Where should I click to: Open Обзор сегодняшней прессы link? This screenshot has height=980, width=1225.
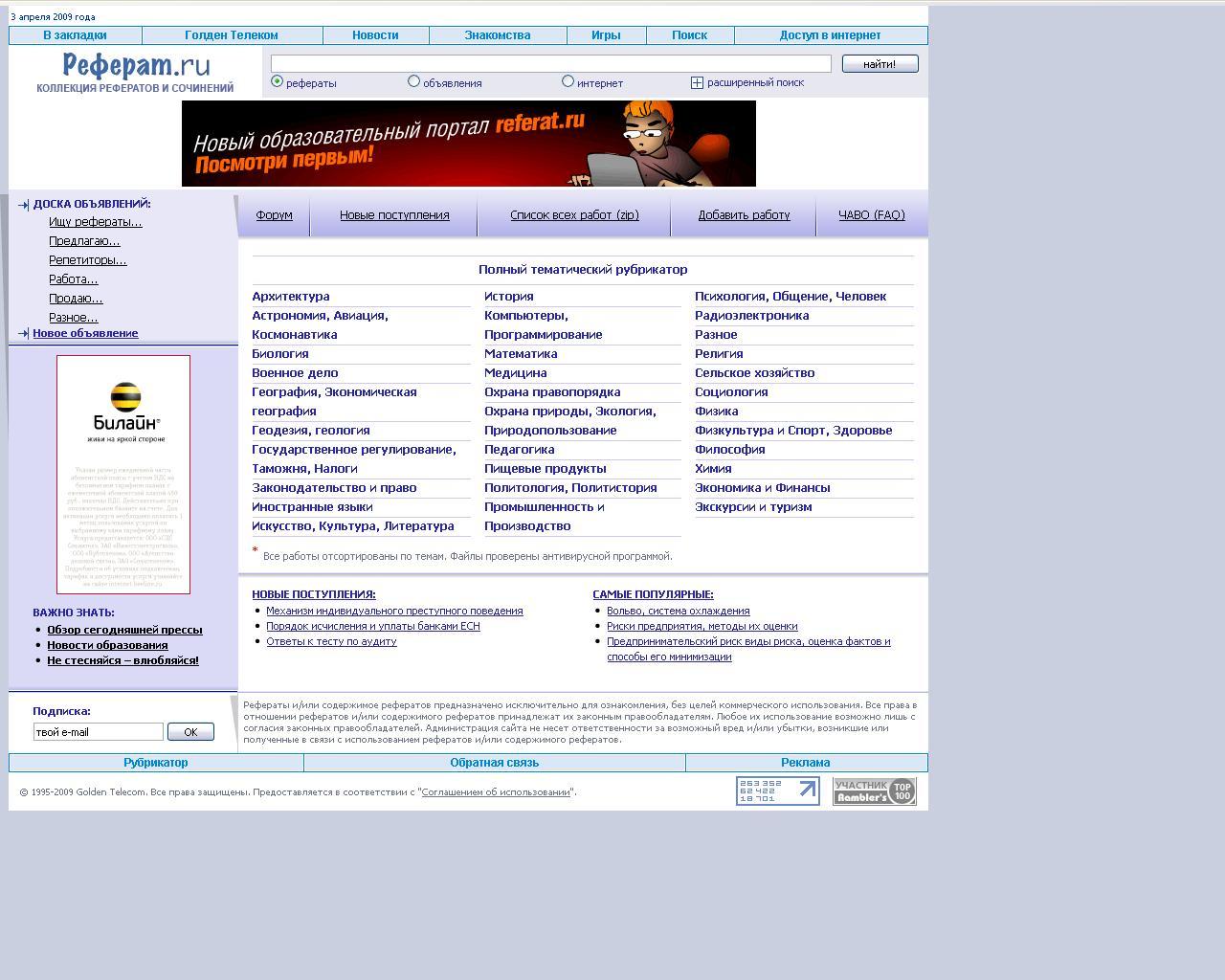coord(124,630)
